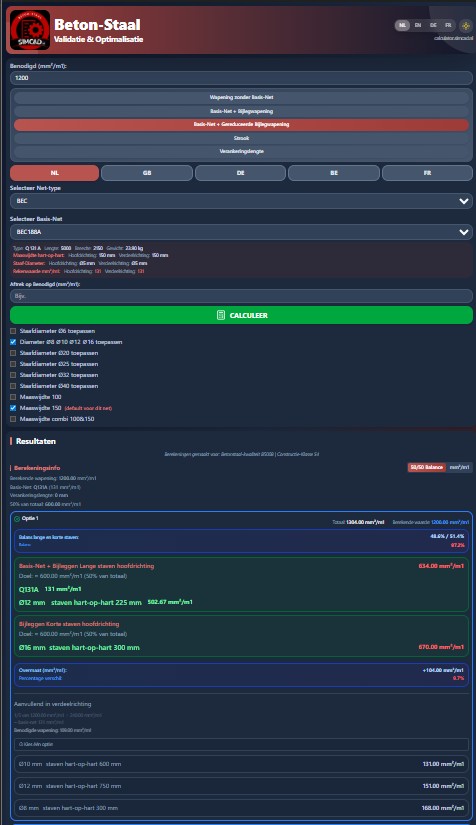This screenshot has width=476, height=825.
Task: Click the Resultaten heading
Action: point(36,441)
